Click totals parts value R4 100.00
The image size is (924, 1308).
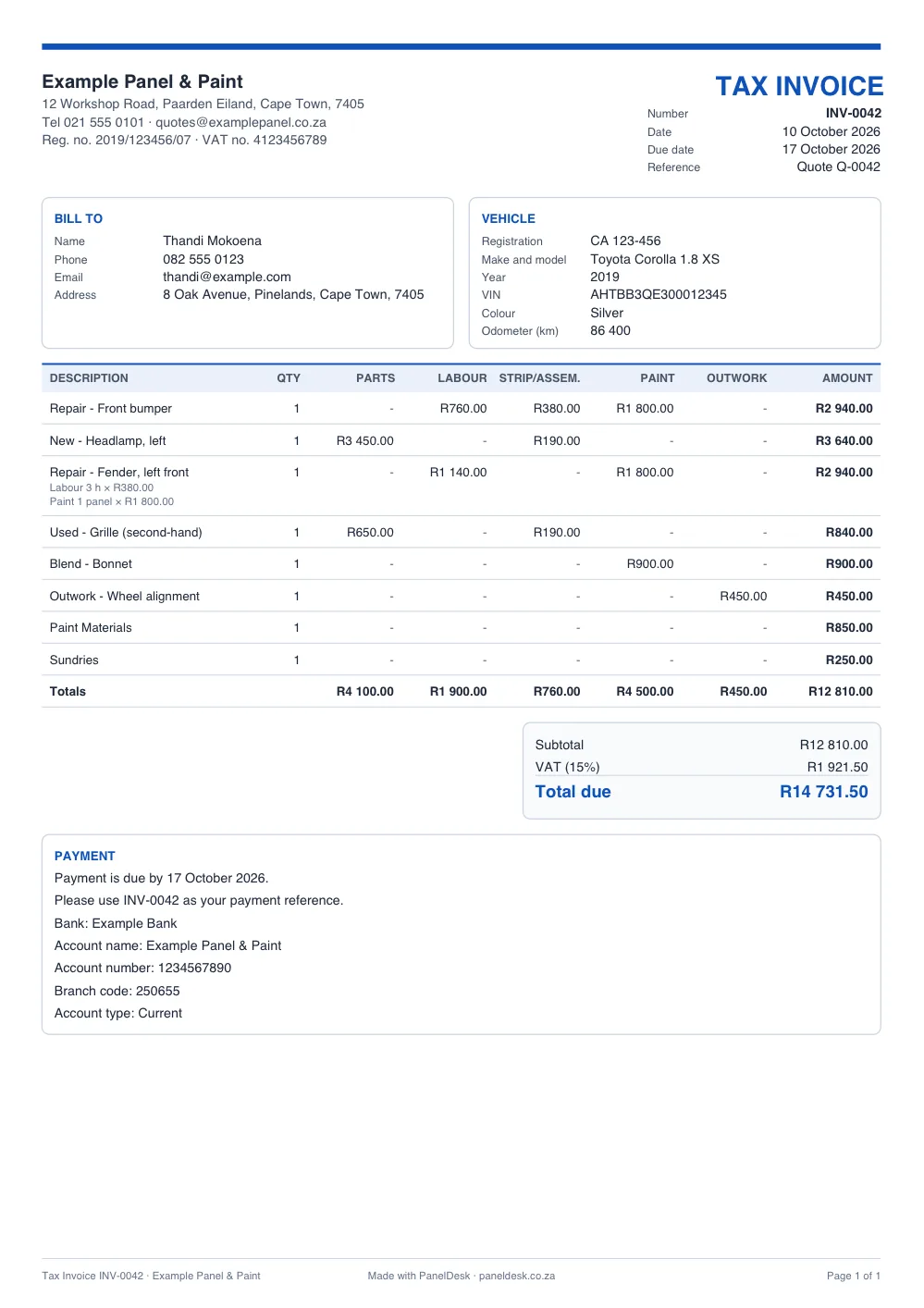tap(364, 691)
